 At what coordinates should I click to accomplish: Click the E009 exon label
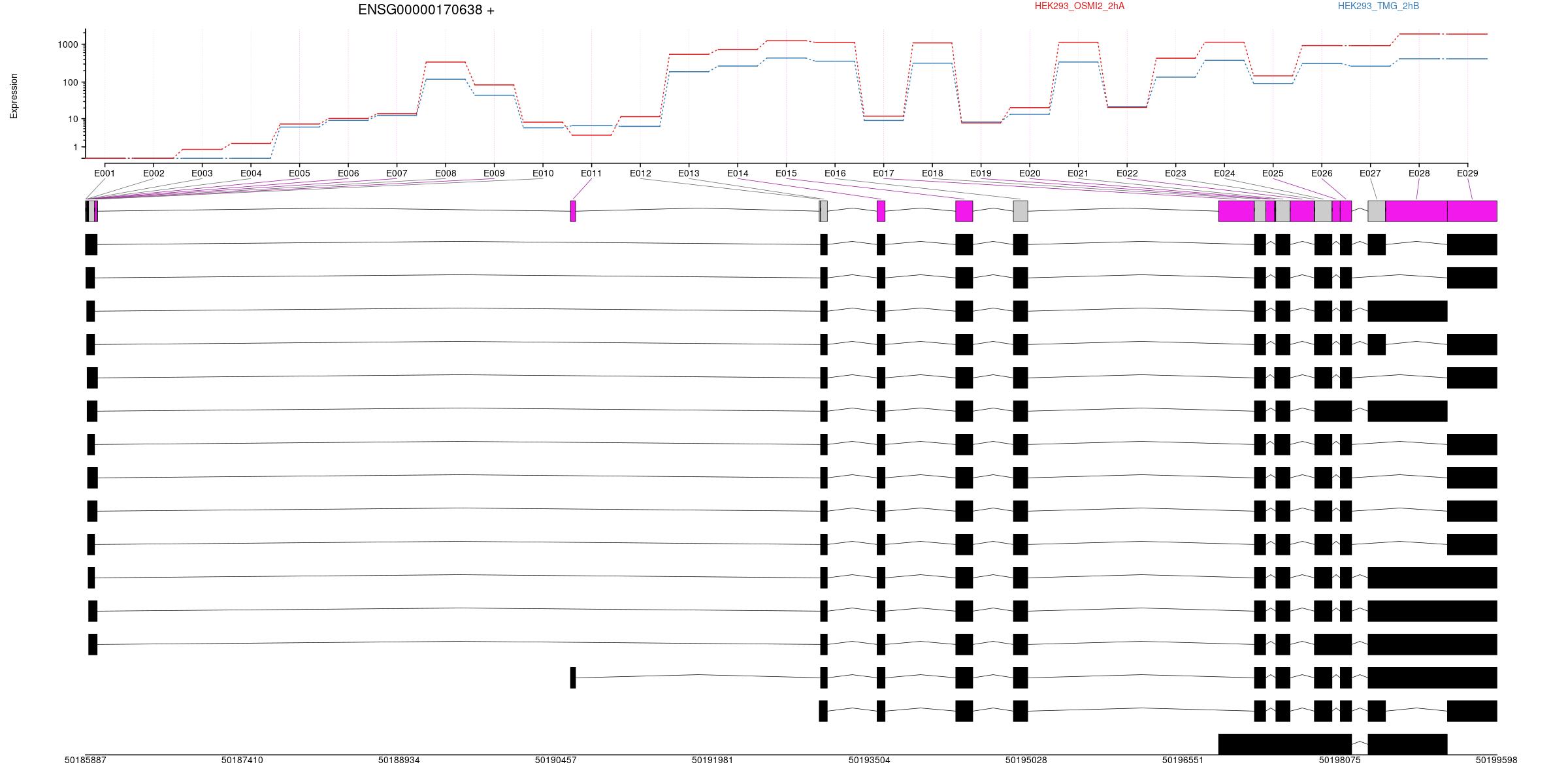coord(494,173)
